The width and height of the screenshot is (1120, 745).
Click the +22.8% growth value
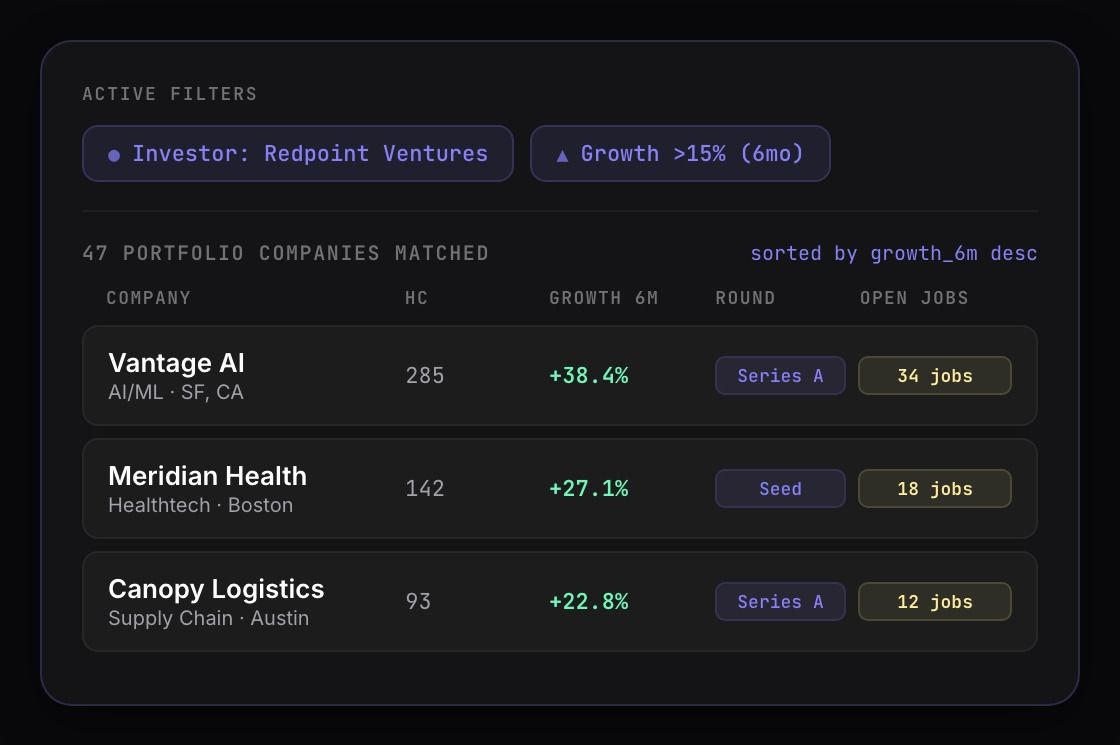pos(589,601)
